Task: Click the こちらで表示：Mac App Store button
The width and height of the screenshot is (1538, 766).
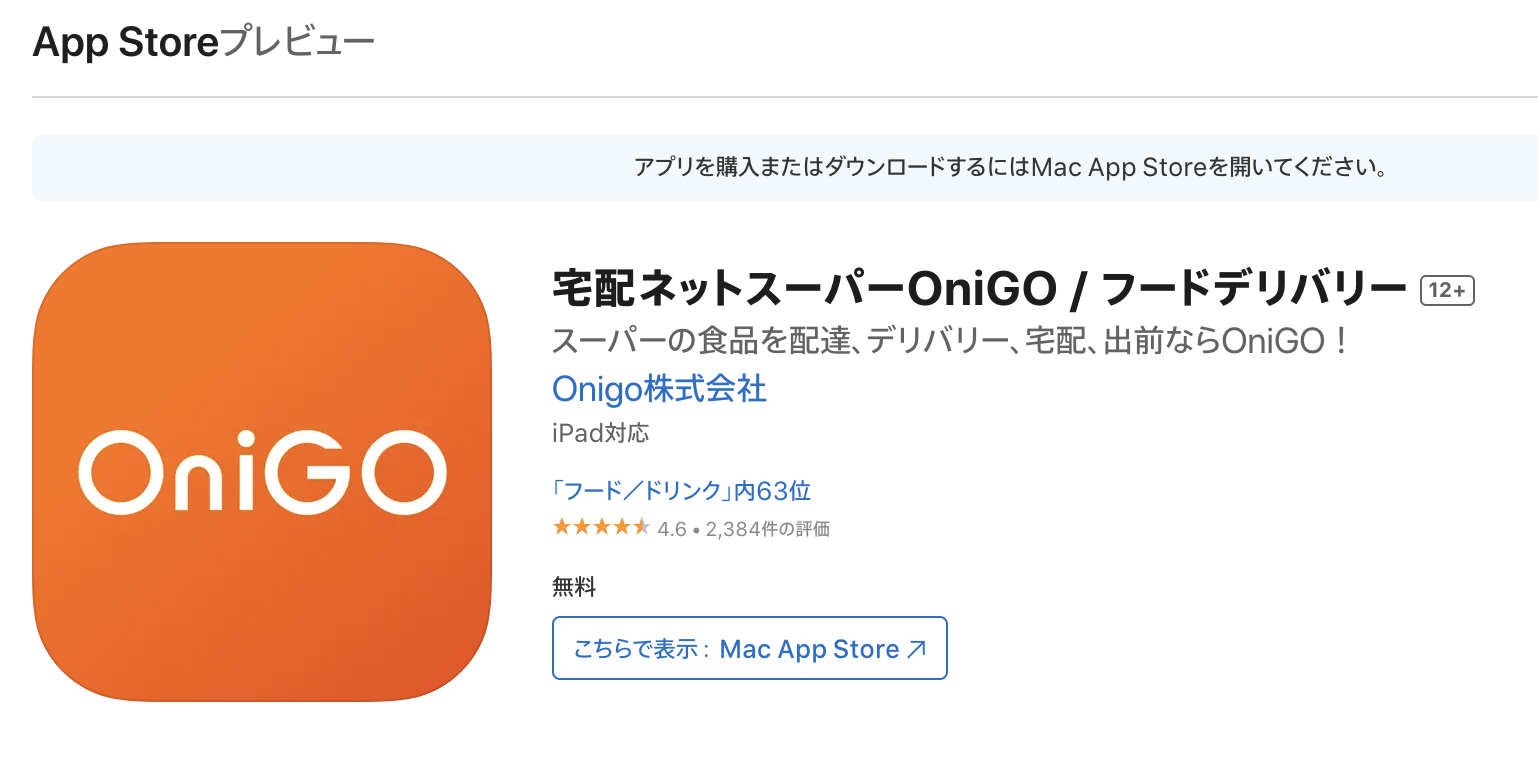Action: pyautogui.click(x=750, y=648)
